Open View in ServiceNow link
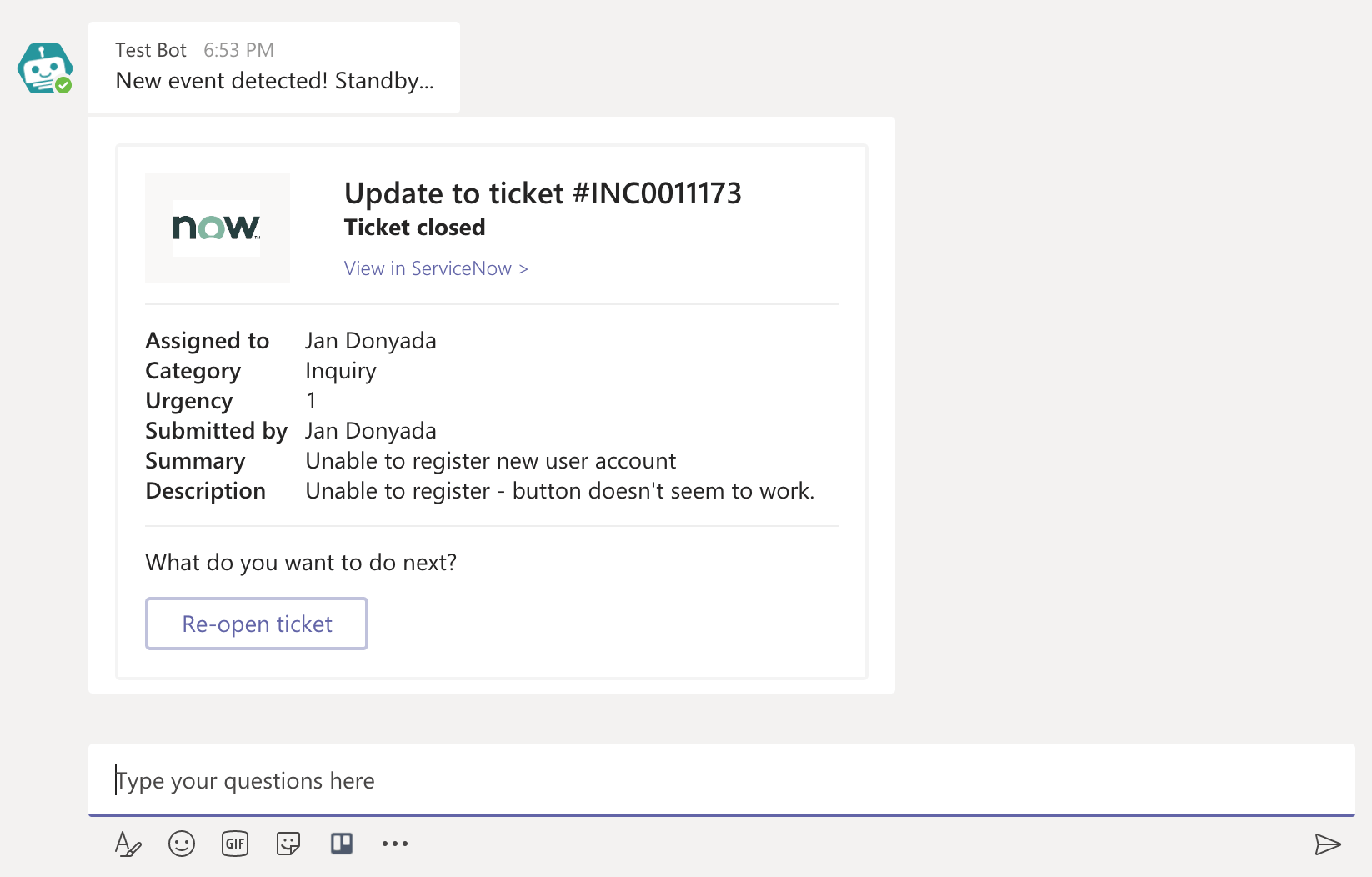 (x=436, y=268)
